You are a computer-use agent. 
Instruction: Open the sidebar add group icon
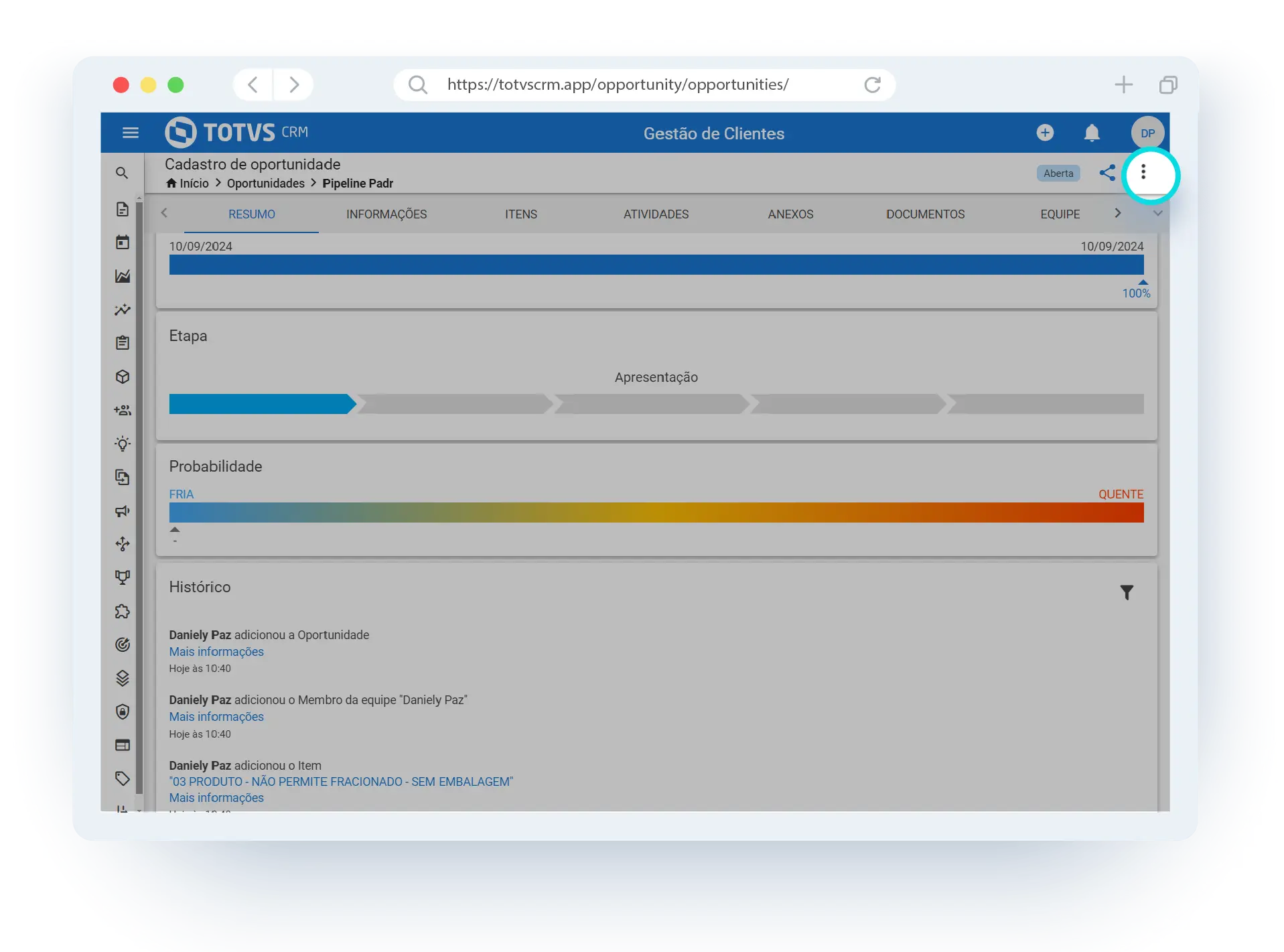[x=122, y=410]
